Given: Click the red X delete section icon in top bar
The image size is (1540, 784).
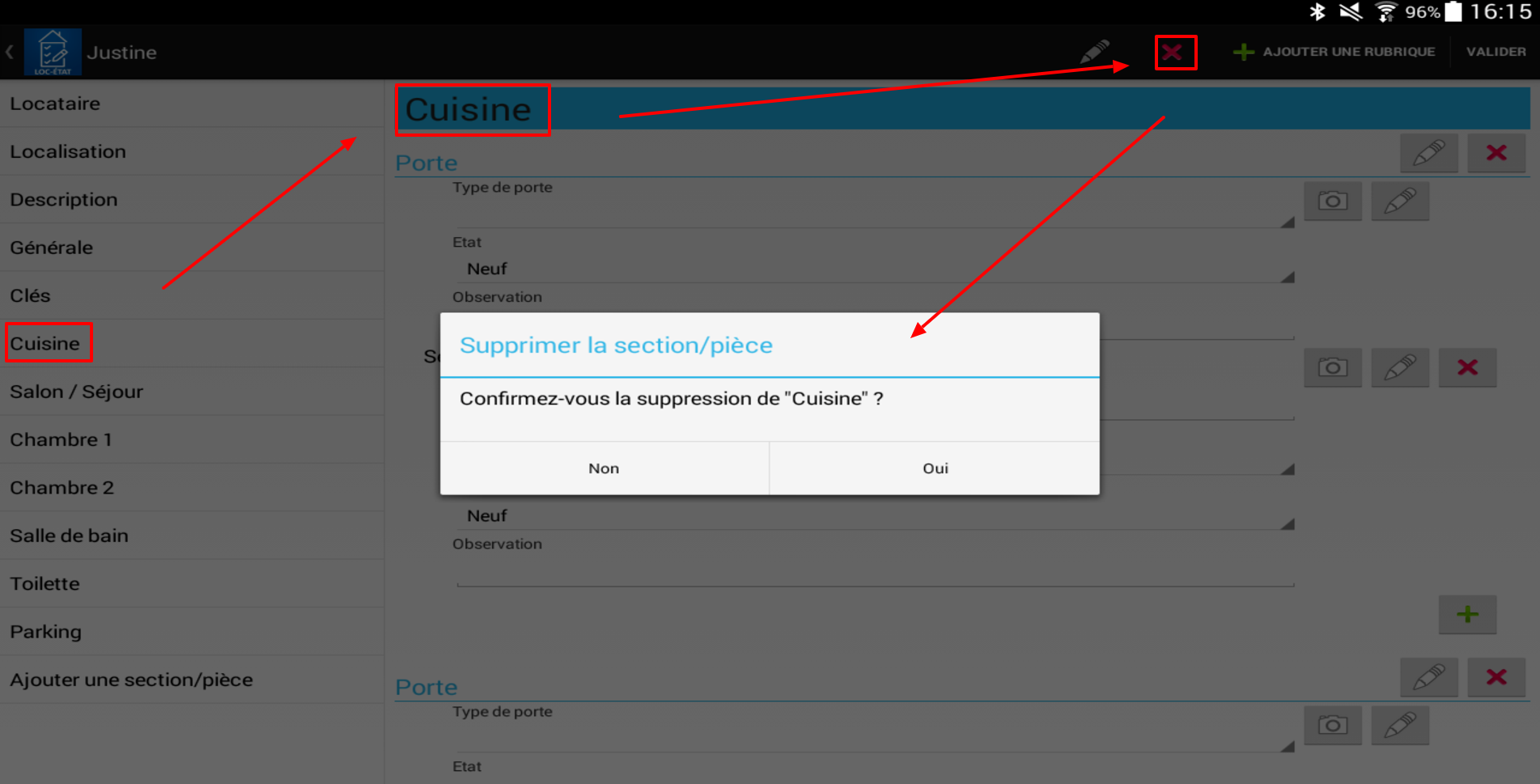Looking at the screenshot, I should (x=1174, y=53).
